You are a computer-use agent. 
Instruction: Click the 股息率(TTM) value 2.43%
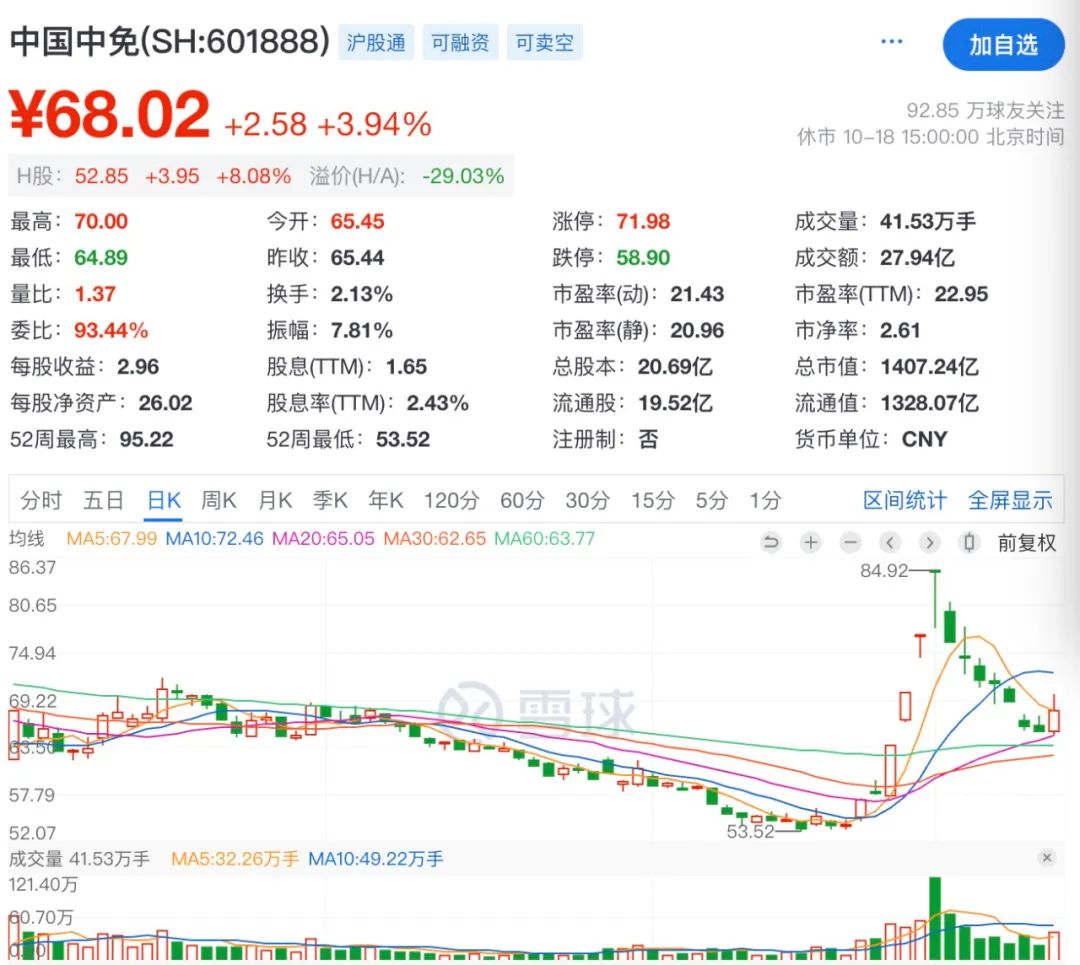click(437, 403)
